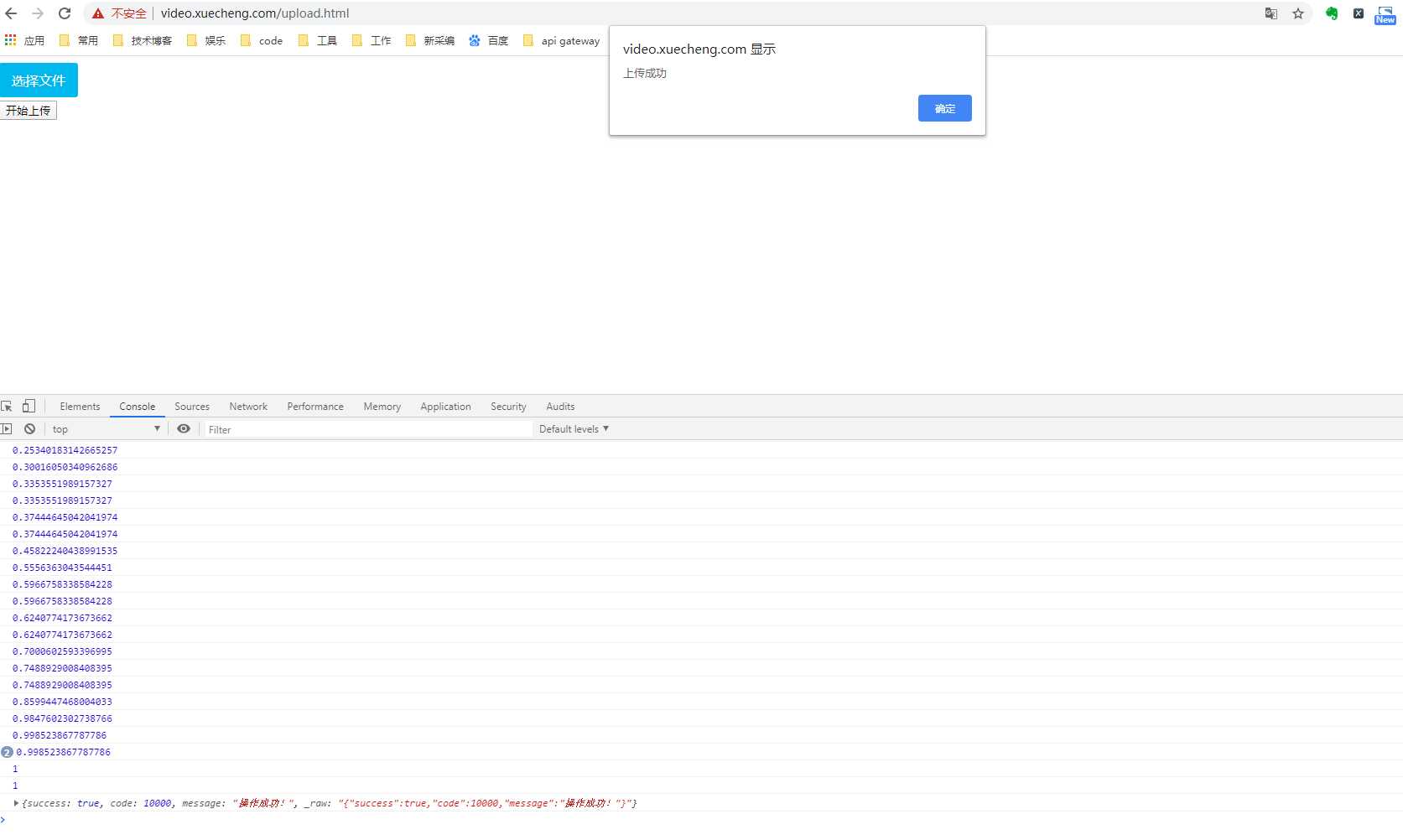Image resolution: width=1403 pixels, height=840 pixels.
Task: Click the browser forward arrow
Action: pos(38,13)
